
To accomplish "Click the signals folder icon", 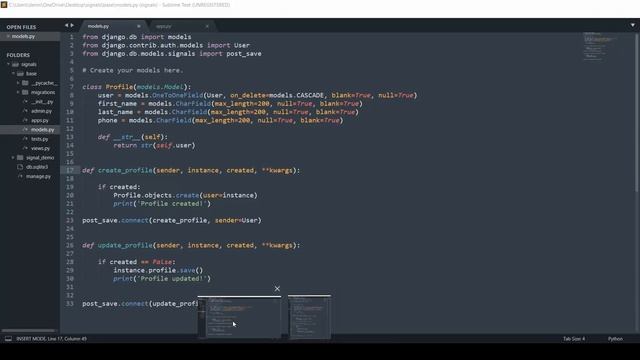I will [16, 64].
